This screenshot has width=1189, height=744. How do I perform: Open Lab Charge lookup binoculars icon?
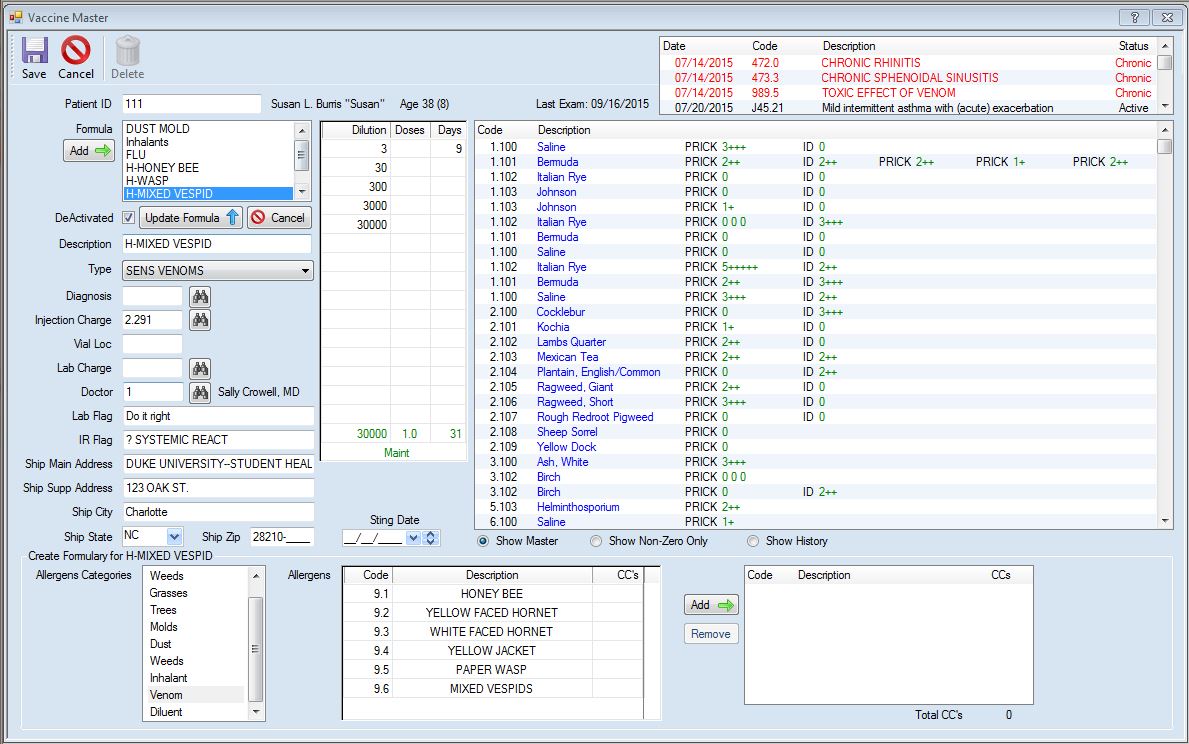pos(201,368)
